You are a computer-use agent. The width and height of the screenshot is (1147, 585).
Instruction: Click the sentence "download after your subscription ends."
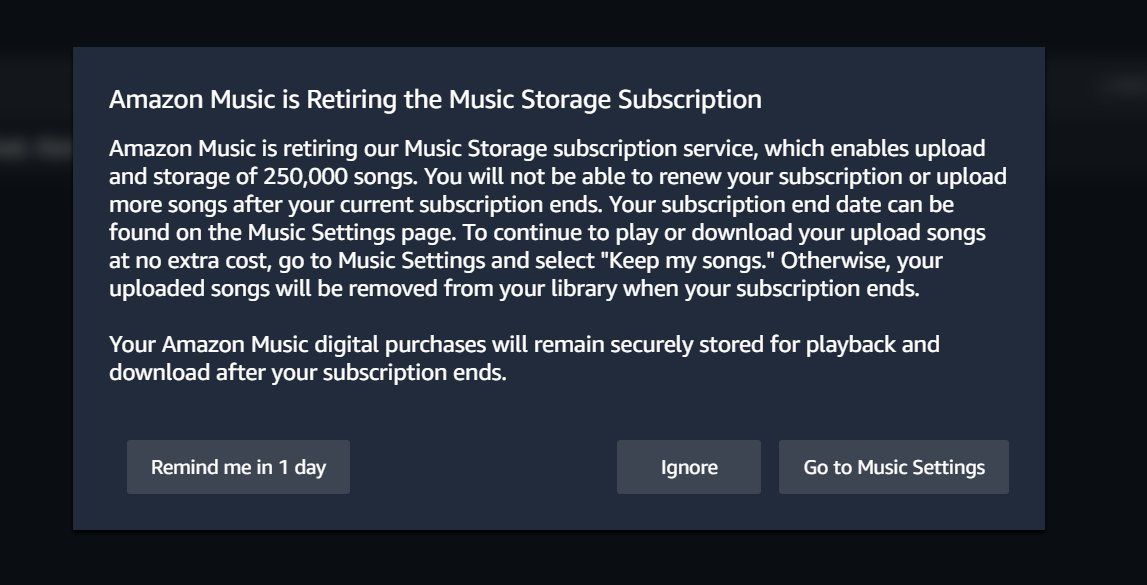[308, 372]
